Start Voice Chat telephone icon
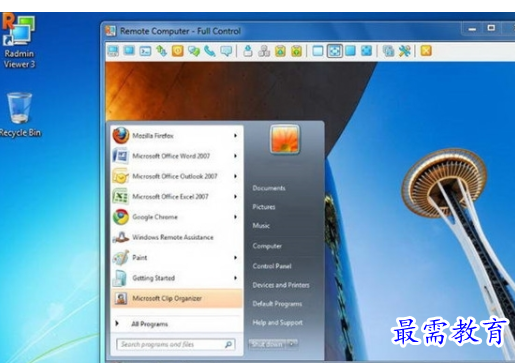 coord(210,51)
